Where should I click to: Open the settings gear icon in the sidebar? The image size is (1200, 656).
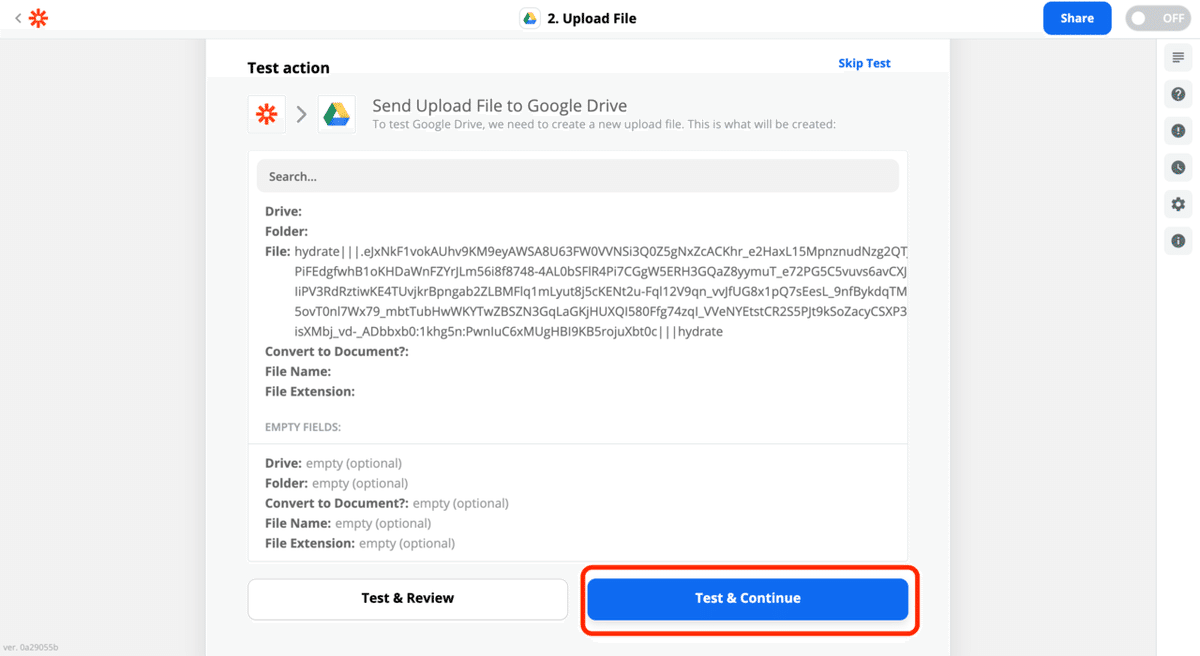click(x=1178, y=204)
